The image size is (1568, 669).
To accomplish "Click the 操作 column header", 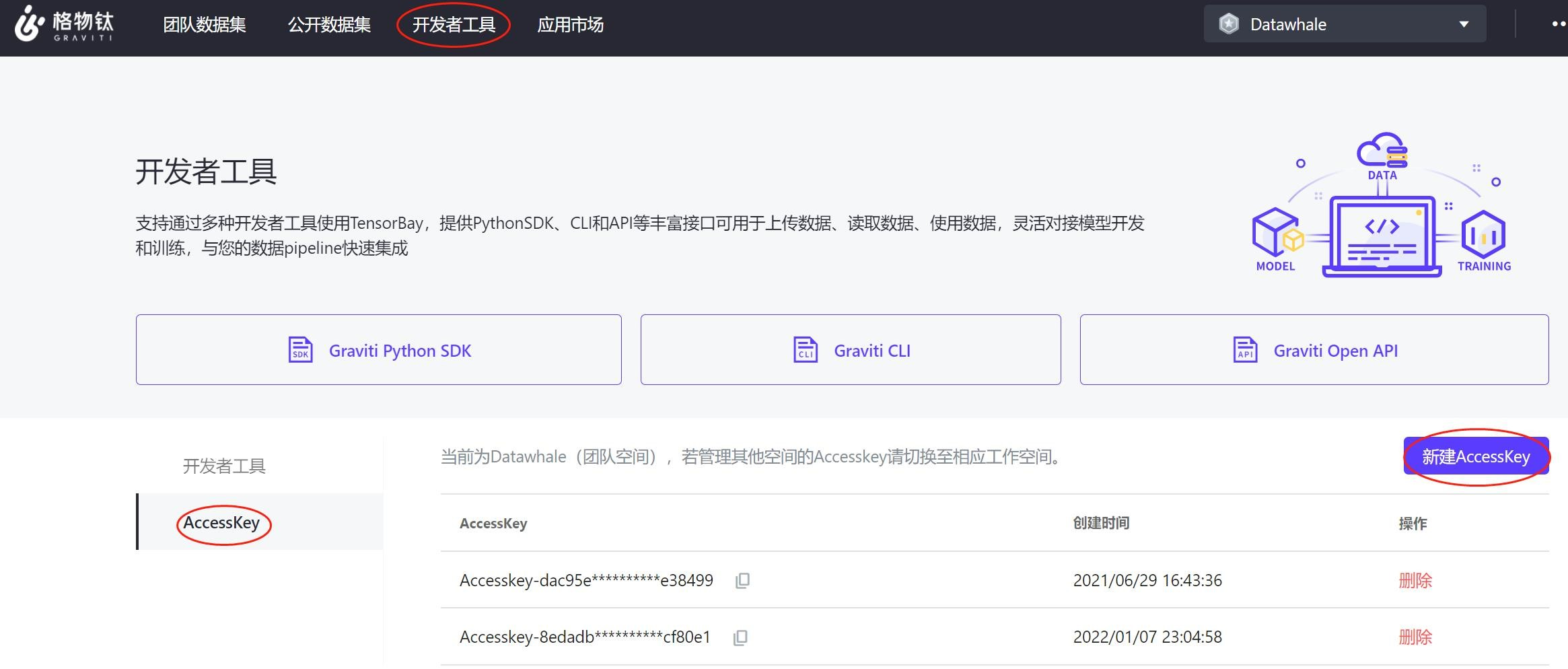I will tap(1413, 523).
